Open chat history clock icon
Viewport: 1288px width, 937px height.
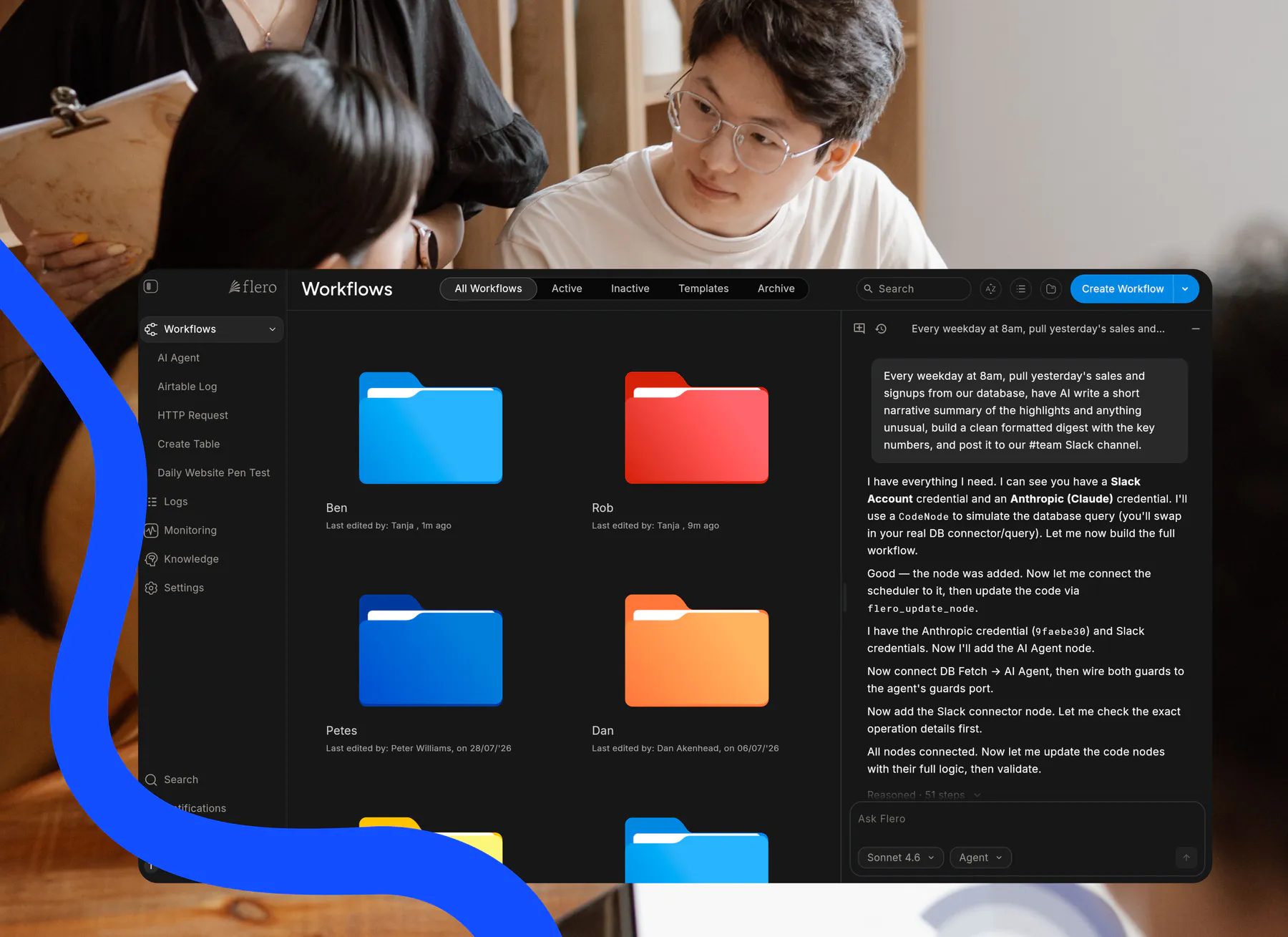click(881, 329)
